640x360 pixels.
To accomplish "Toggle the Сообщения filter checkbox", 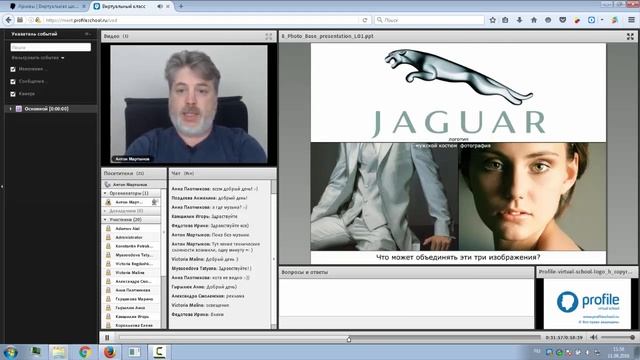I will tap(13, 82).
